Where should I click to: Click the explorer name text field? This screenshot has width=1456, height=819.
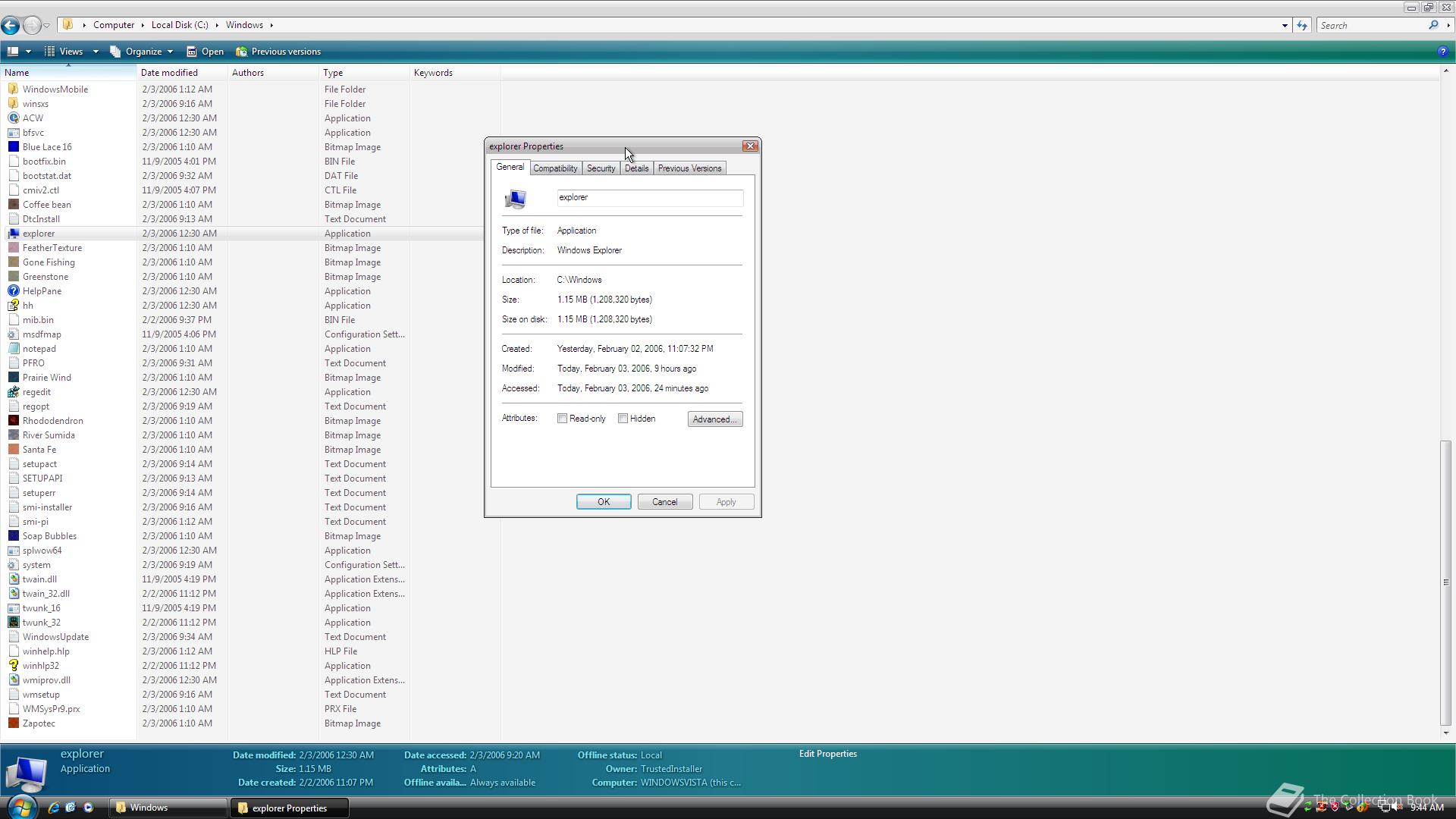click(649, 198)
